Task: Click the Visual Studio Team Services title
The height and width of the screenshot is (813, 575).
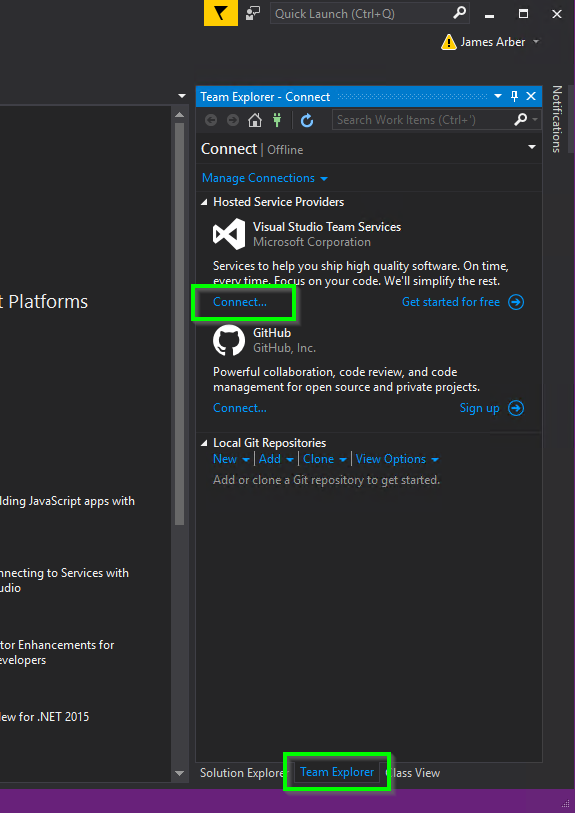Action: point(327,227)
